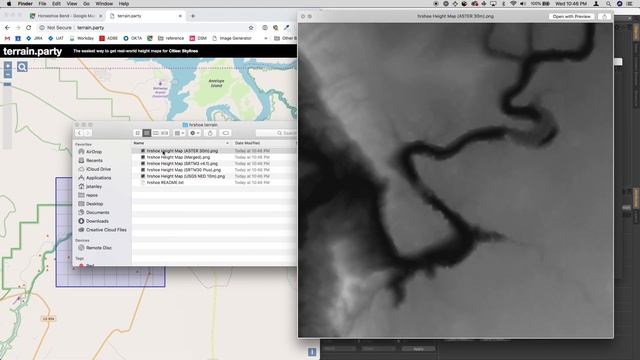Screen dimensions: 640x360
Task: Switch Finder to gallery view
Action: [164, 133]
